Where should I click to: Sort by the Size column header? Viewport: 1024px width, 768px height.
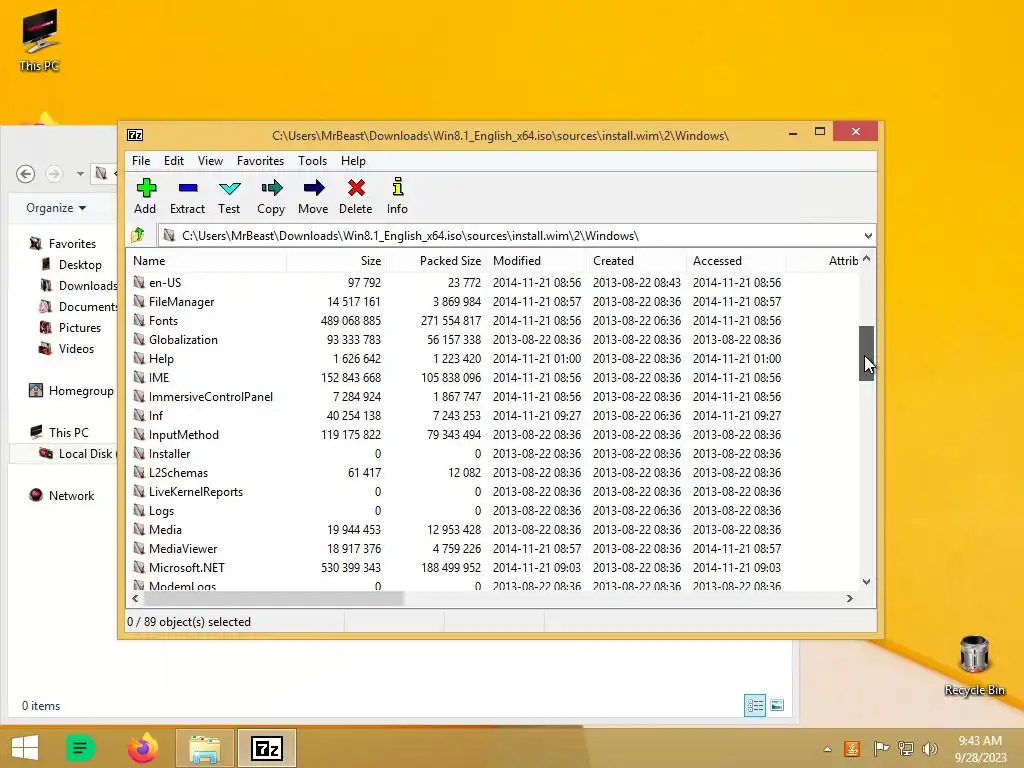336,261
